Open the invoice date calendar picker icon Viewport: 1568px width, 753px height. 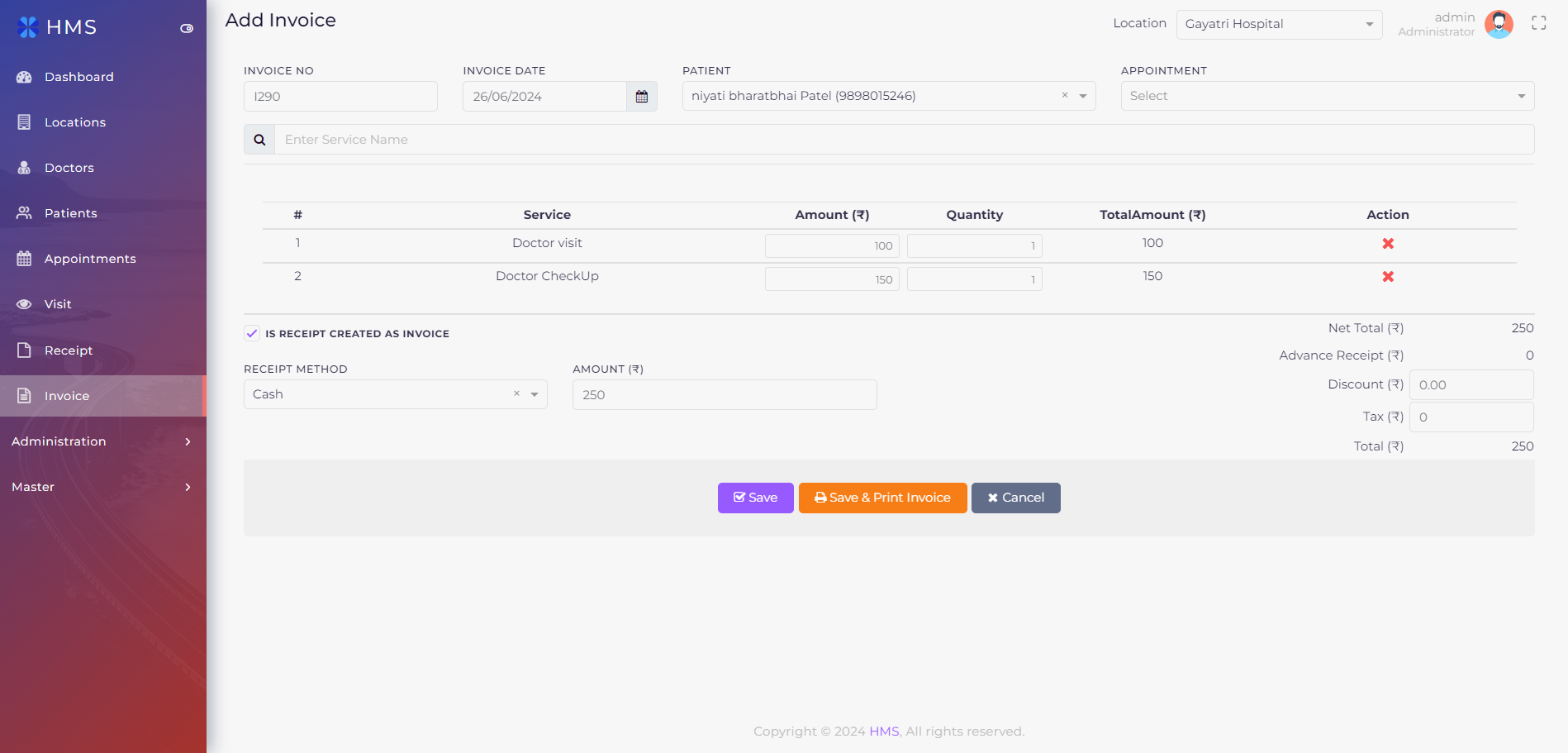(642, 97)
